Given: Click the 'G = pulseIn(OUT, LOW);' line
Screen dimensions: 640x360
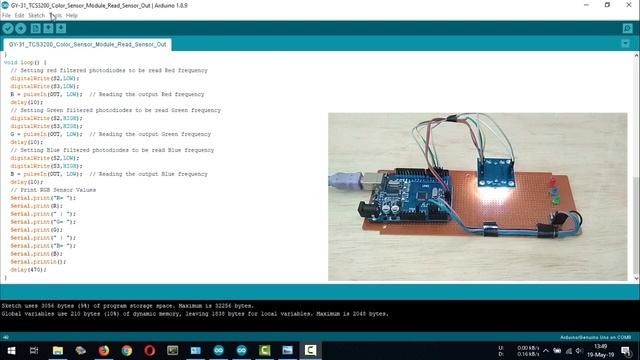Looking at the screenshot, I should coord(46,134).
